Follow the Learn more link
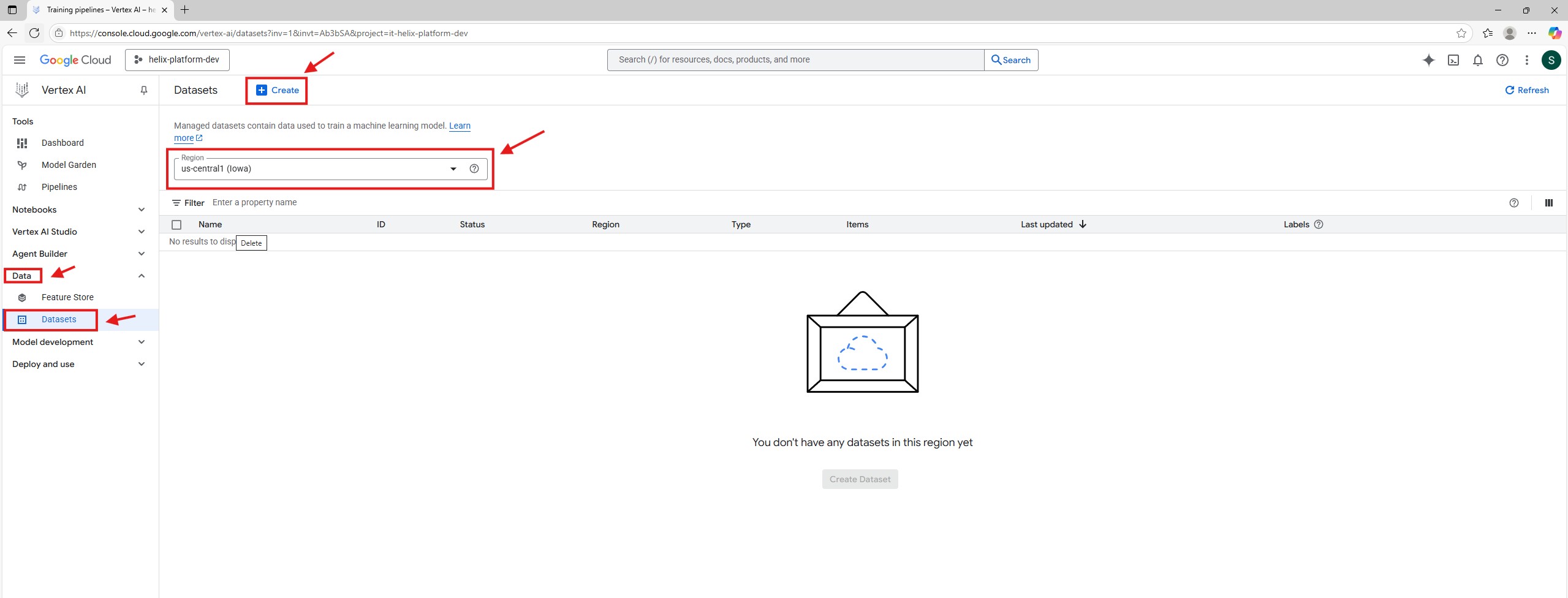1568x598 pixels. tap(460, 126)
